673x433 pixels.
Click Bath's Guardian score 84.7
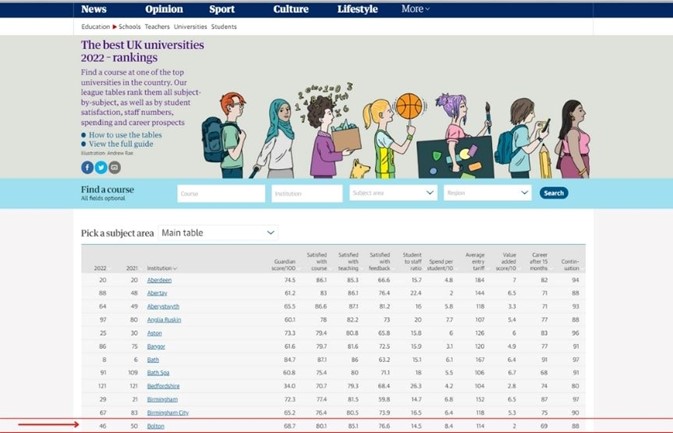point(289,360)
